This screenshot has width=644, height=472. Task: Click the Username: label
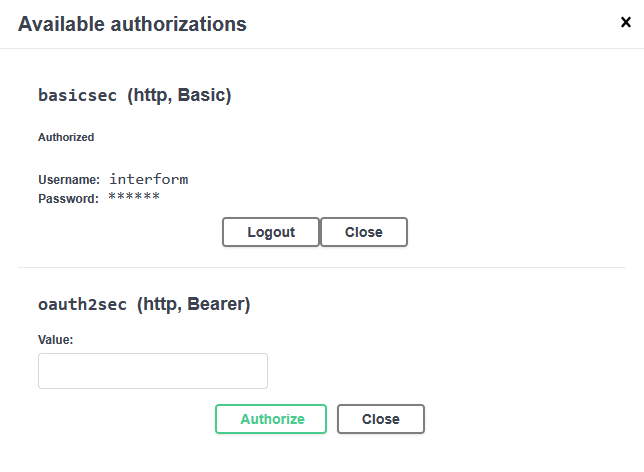[x=69, y=180]
